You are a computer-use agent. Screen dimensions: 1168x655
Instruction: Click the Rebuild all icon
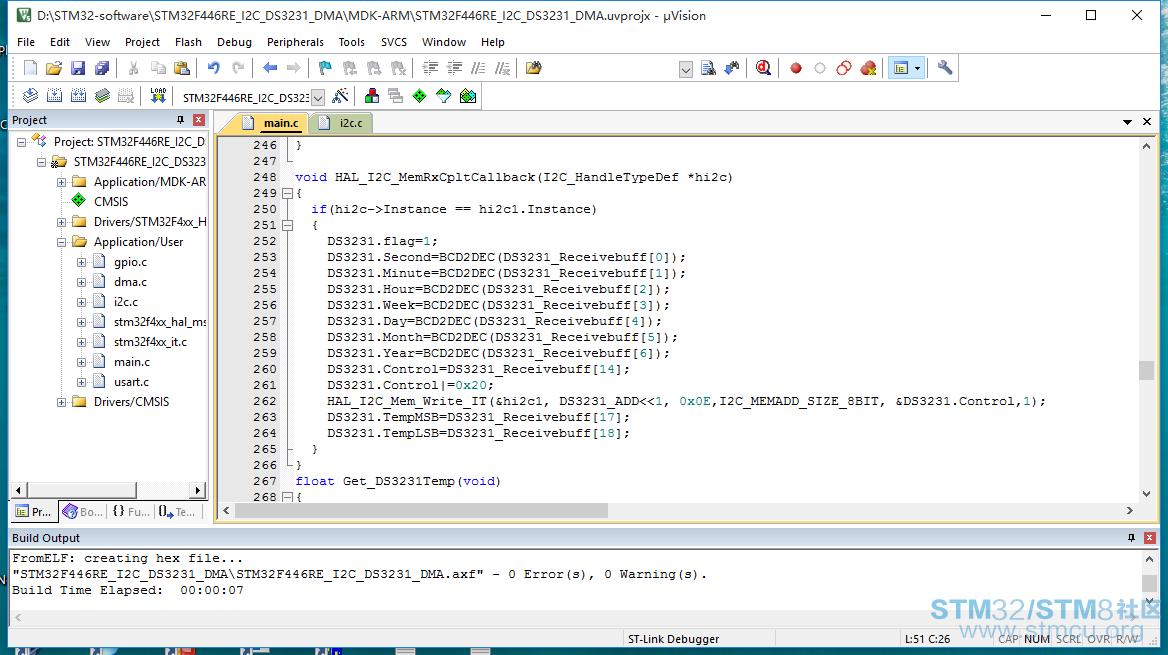[x=78, y=95]
